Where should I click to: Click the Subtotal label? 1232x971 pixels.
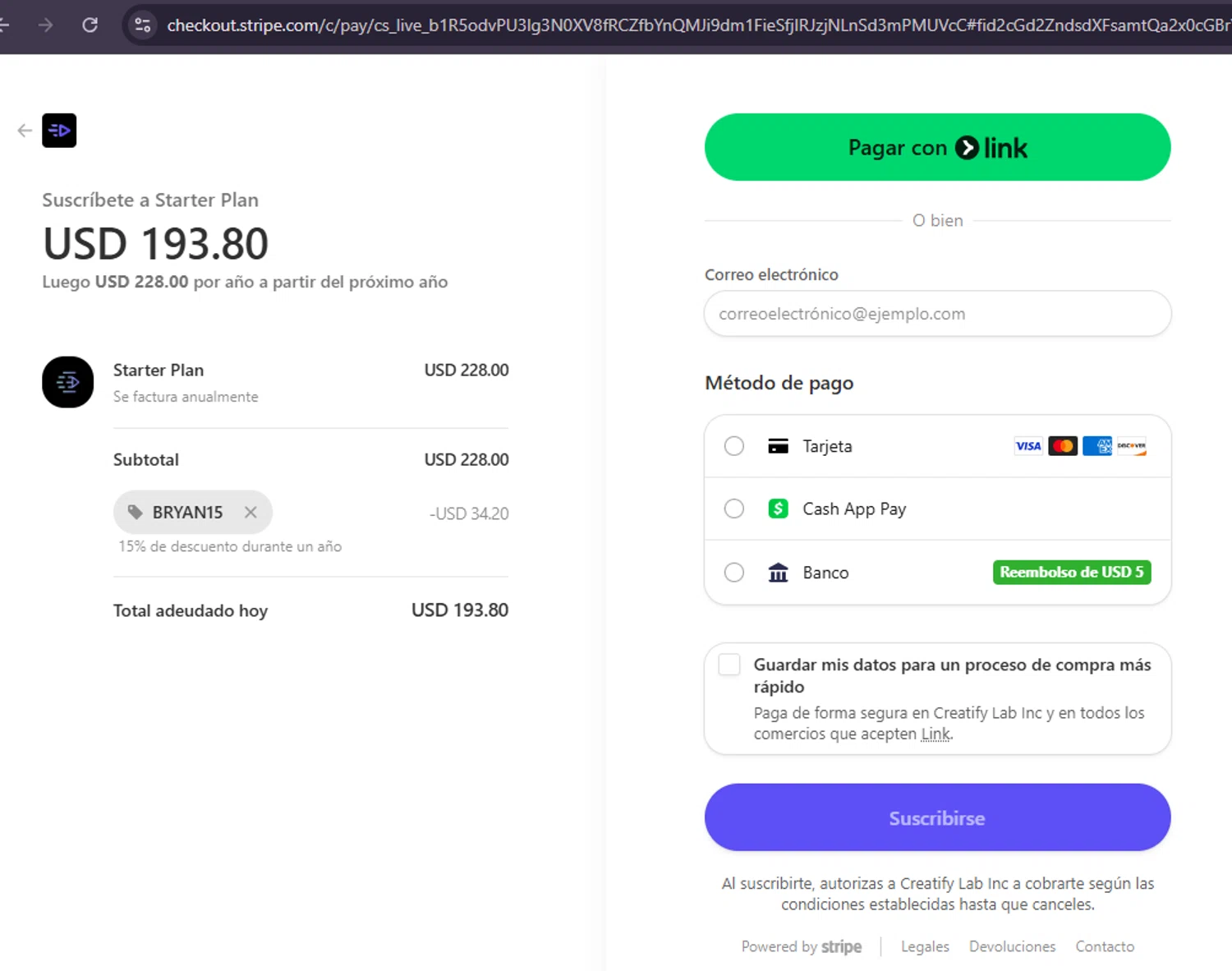(x=146, y=460)
